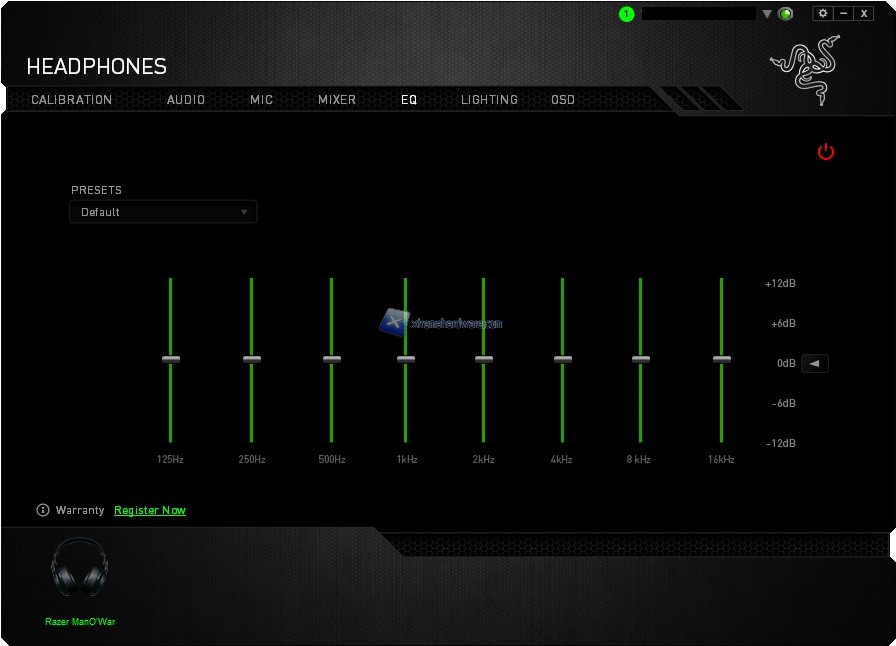Expand the user account dropdown arrow

(x=767, y=14)
